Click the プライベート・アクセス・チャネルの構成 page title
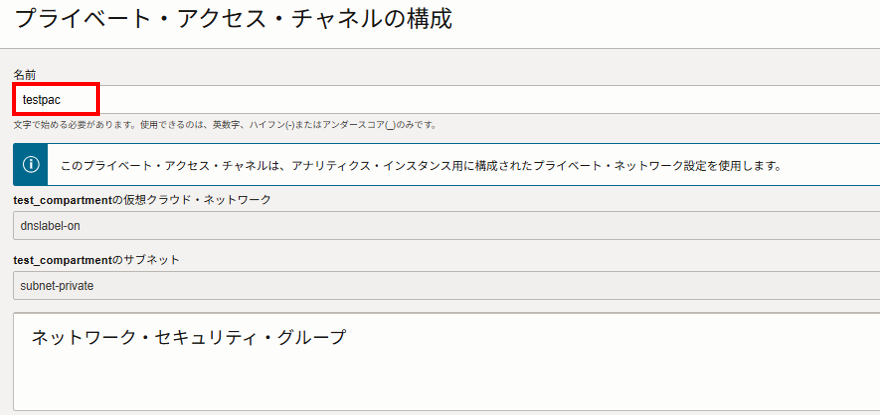The image size is (884, 415). click(x=233, y=19)
